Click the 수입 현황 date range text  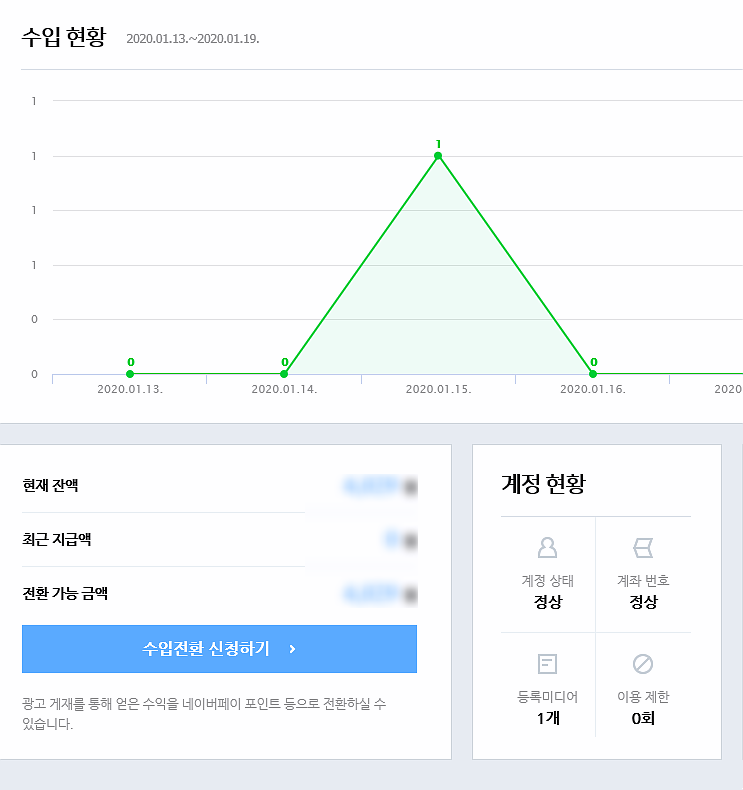coord(192,40)
